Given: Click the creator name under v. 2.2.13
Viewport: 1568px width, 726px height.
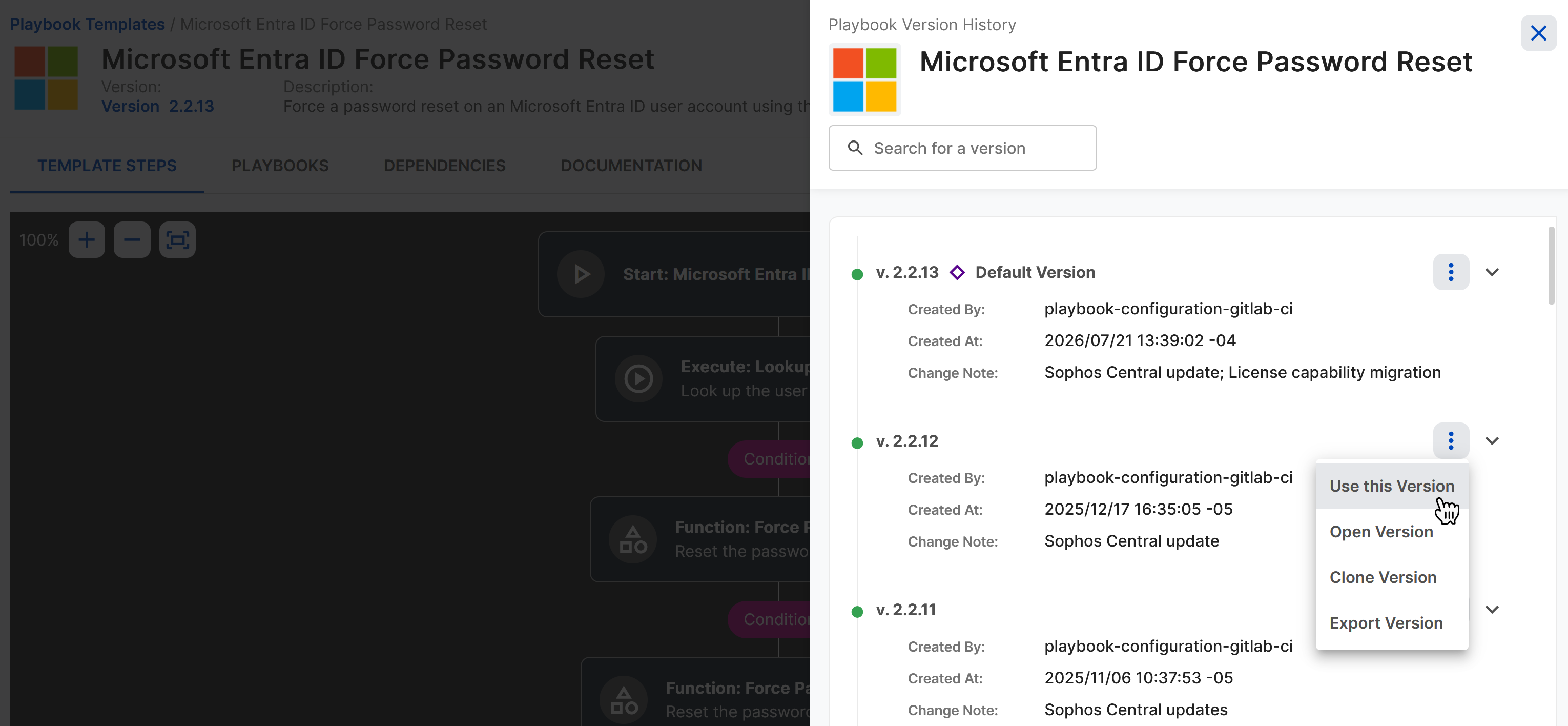Looking at the screenshot, I should click(x=1168, y=309).
